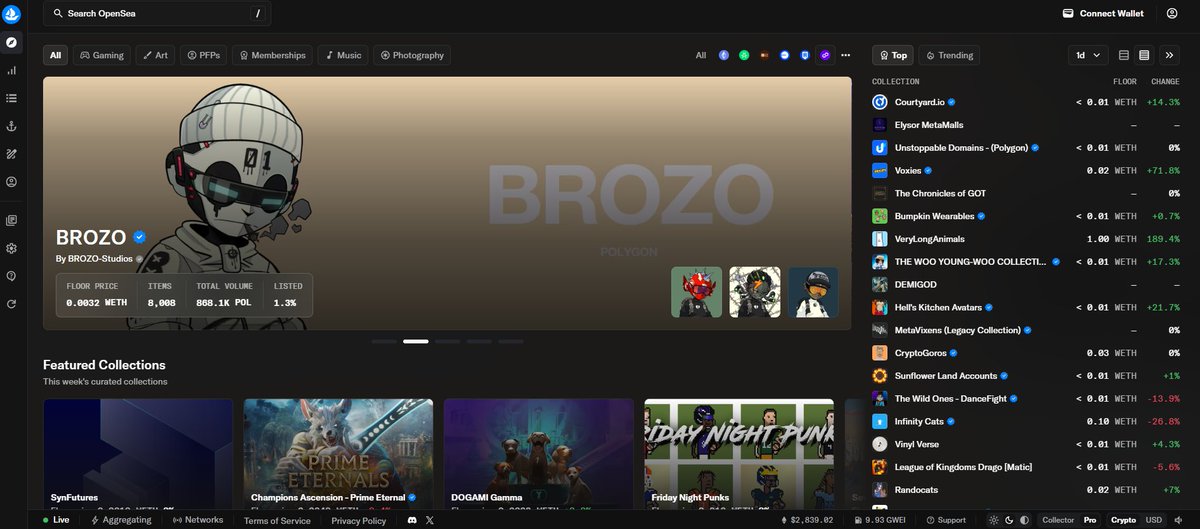Screen dimensions: 1200x529
Task: Select the Memberships category tab
Action: click(x=273, y=55)
